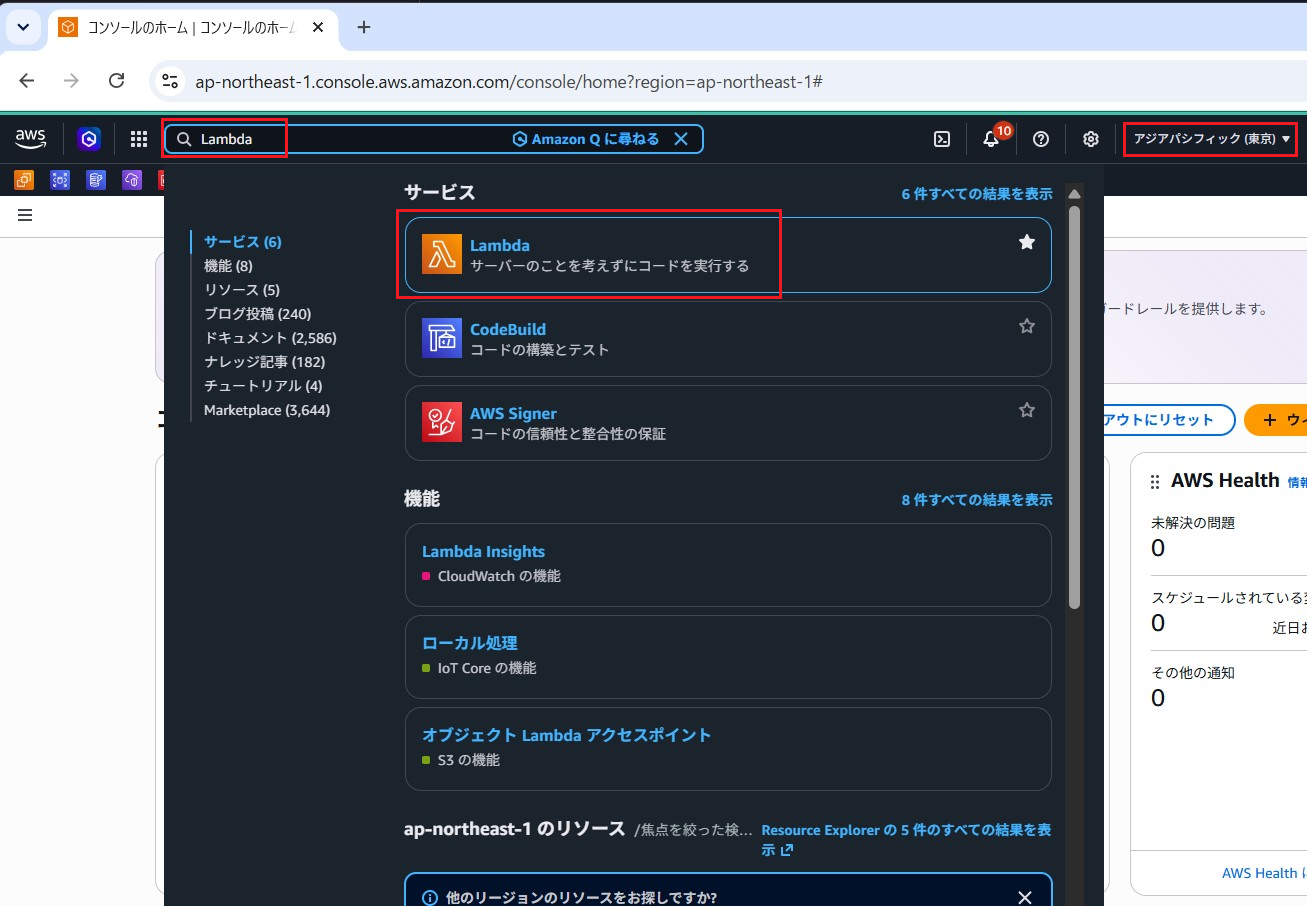Open the AWS Signer service link
The height and width of the screenshot is (906, 1307).
(513, 413)
